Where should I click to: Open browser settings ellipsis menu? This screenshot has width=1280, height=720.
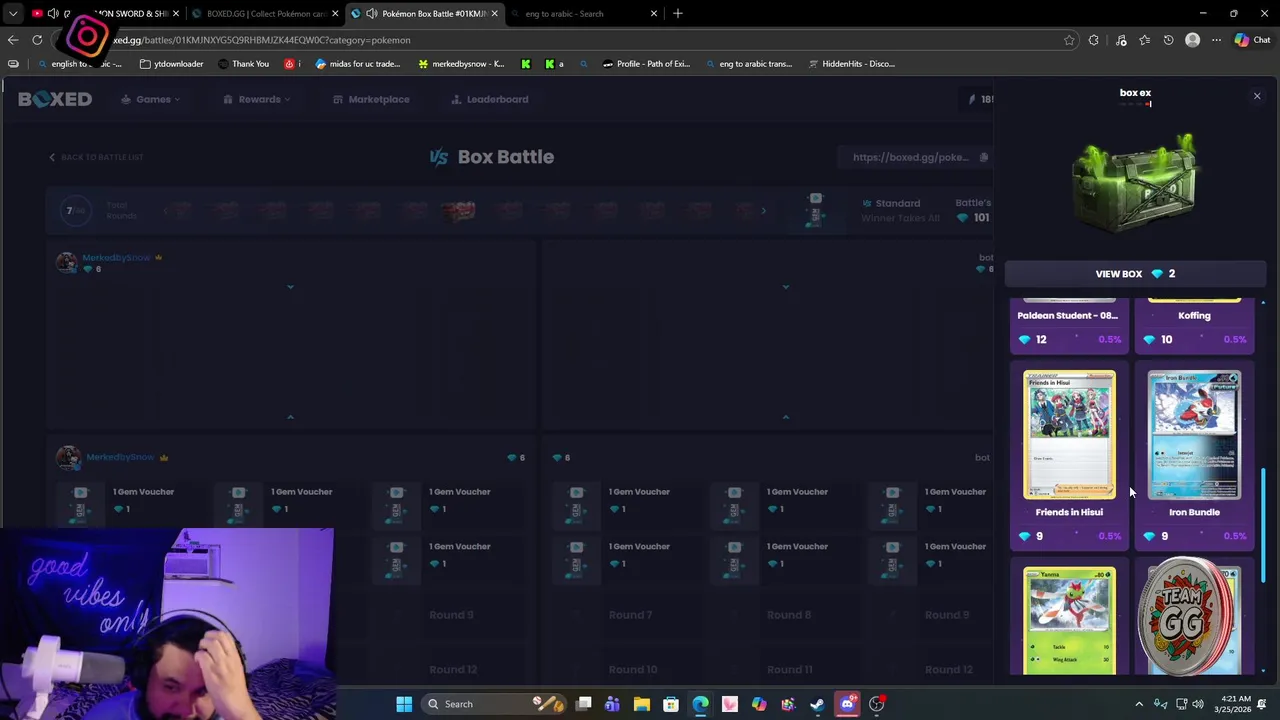[1216, 40]
